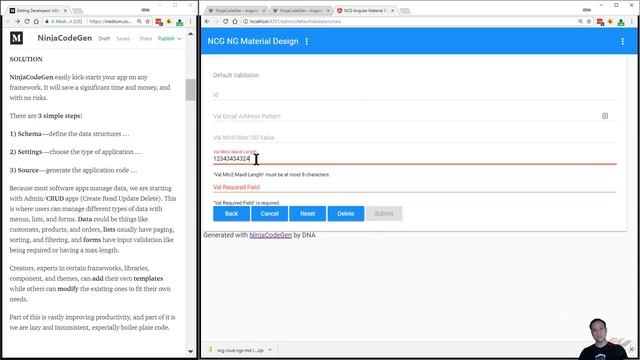The width and height of the screenshot is (640, 360).
Task: Open a new tab in the localhost window
Action: point(405,11)
